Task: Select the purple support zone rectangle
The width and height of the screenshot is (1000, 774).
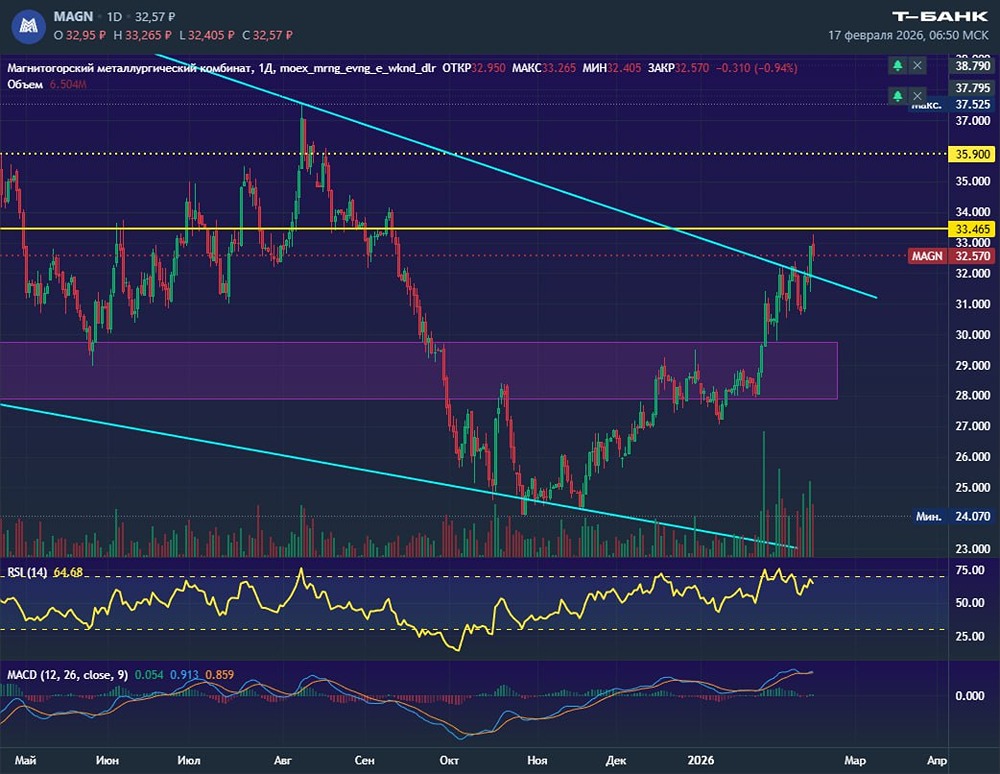Action: (x=418, y=370)
